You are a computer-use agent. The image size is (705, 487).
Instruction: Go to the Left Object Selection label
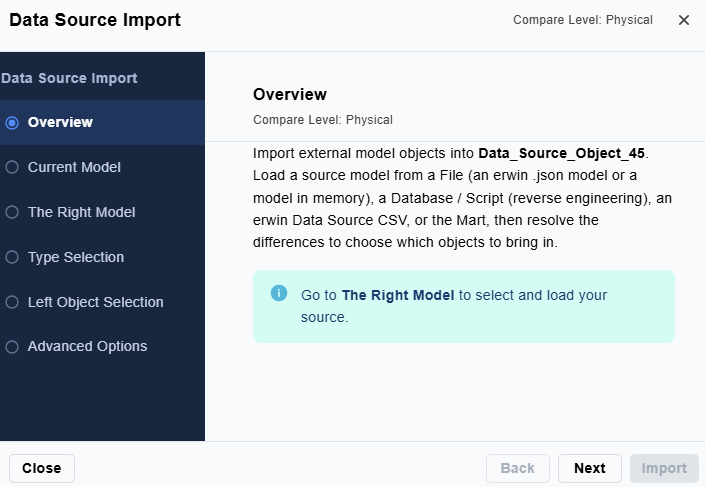point(95,302)
